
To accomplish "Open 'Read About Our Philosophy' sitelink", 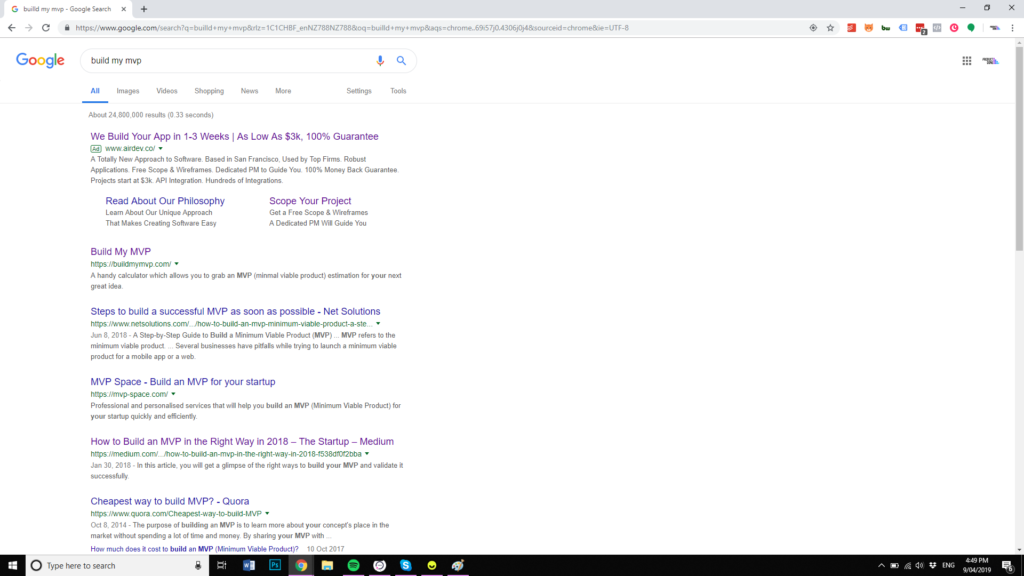I will 165,201.
